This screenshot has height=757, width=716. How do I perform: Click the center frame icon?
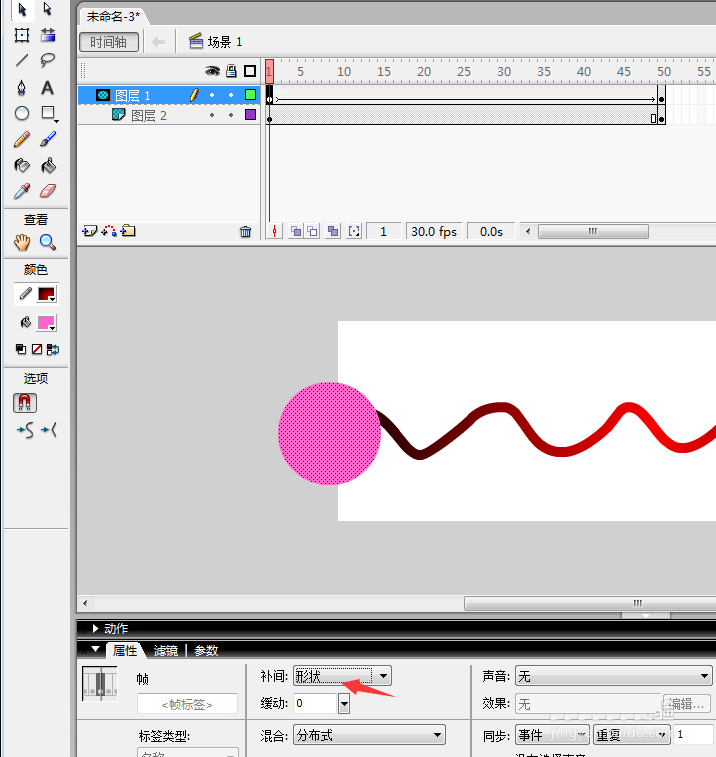(x=274, y=232)
